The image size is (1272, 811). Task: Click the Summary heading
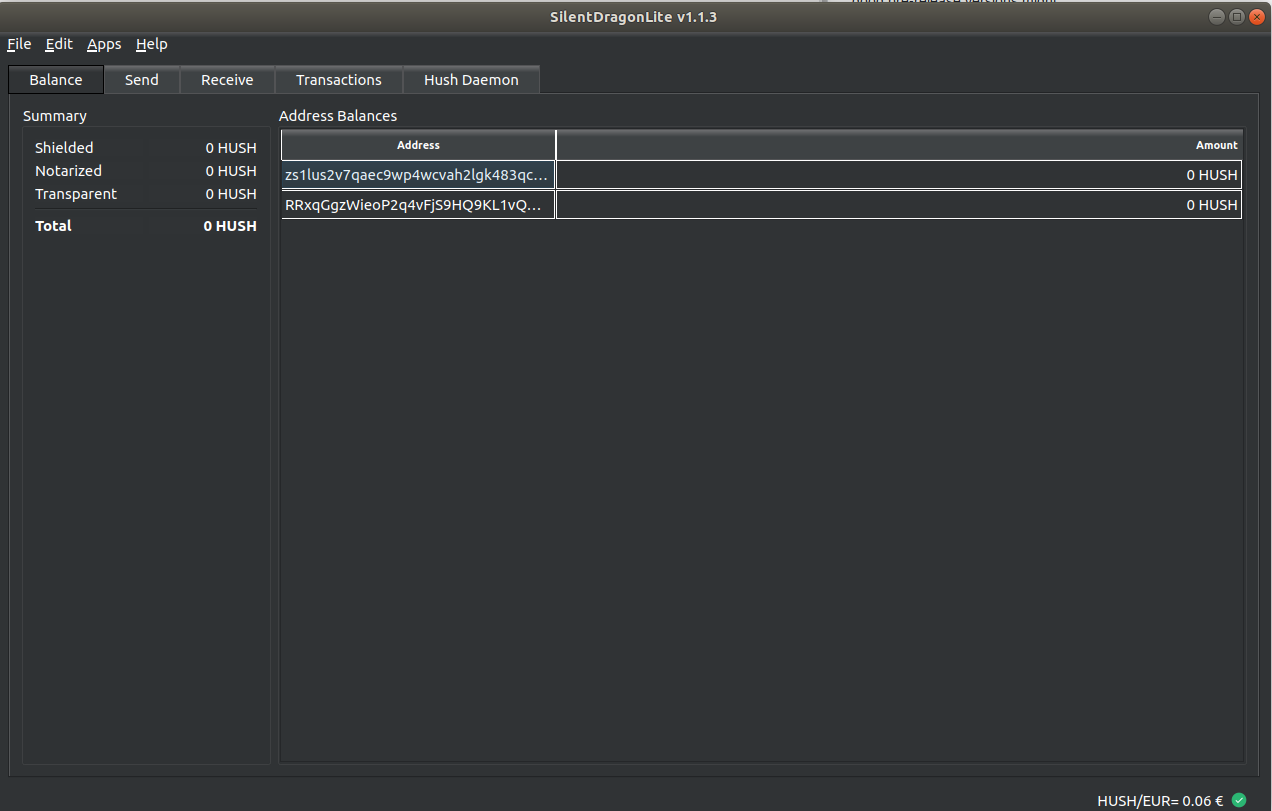[55, 116]
